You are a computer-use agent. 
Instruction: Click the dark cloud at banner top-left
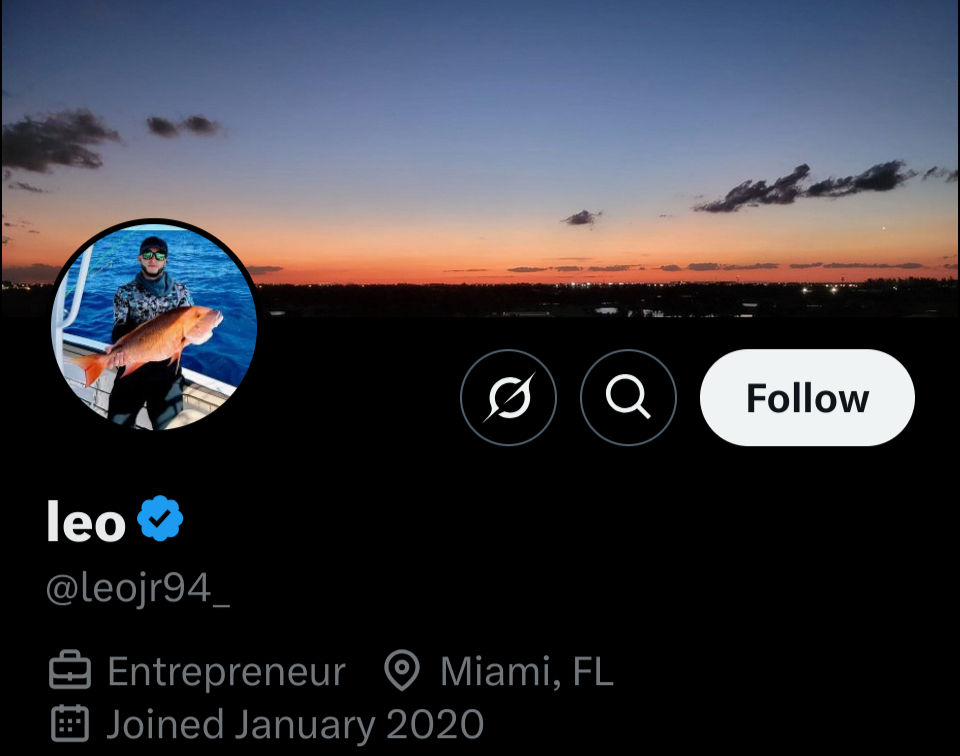(60, 140)
